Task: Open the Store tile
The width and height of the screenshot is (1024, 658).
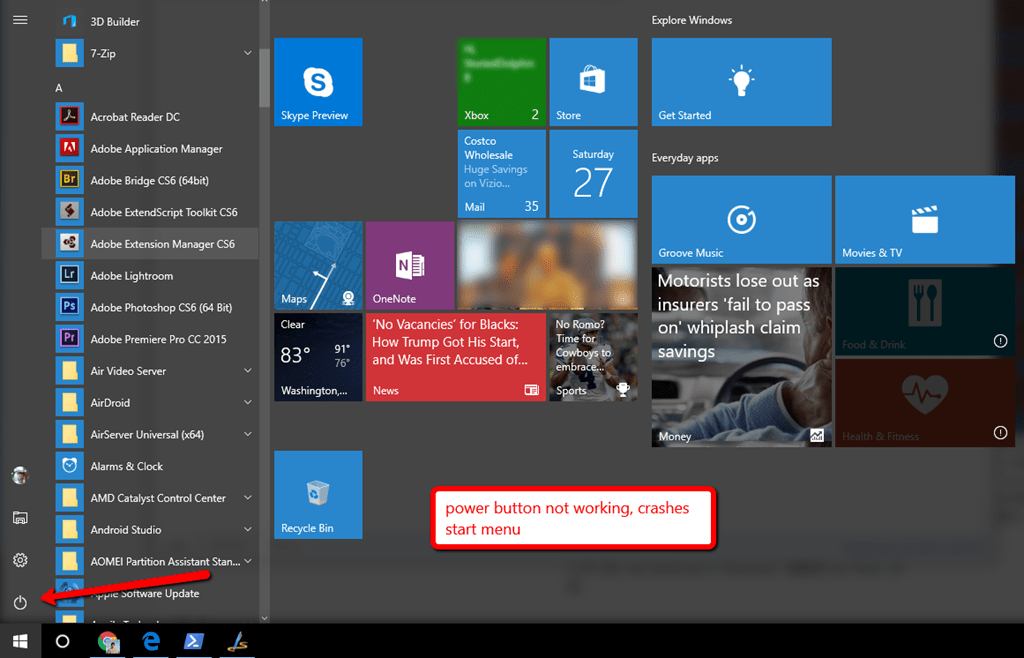Action: tap(593, 81)
